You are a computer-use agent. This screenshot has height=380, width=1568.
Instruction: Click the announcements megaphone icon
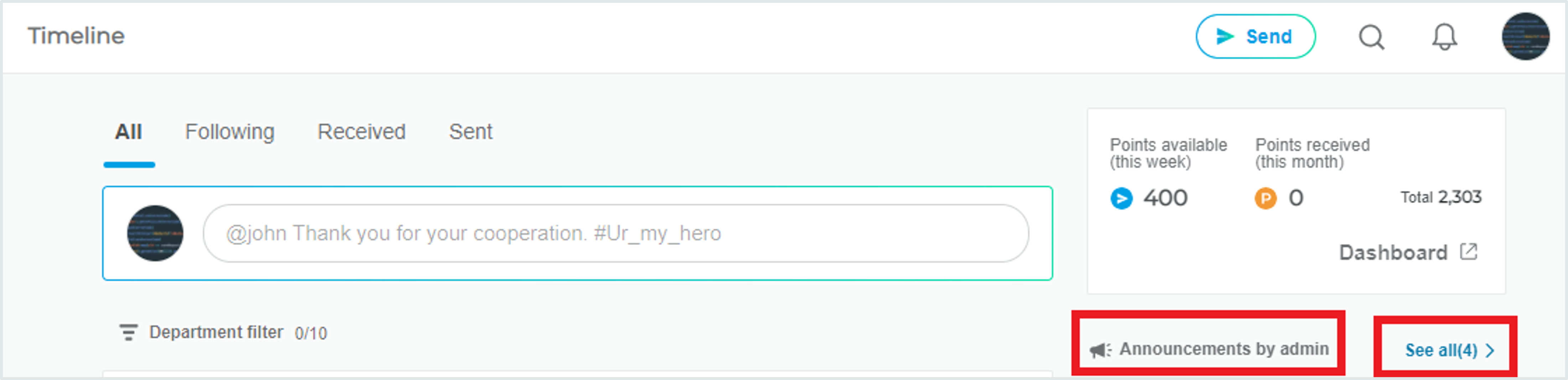coord(1100,350)
